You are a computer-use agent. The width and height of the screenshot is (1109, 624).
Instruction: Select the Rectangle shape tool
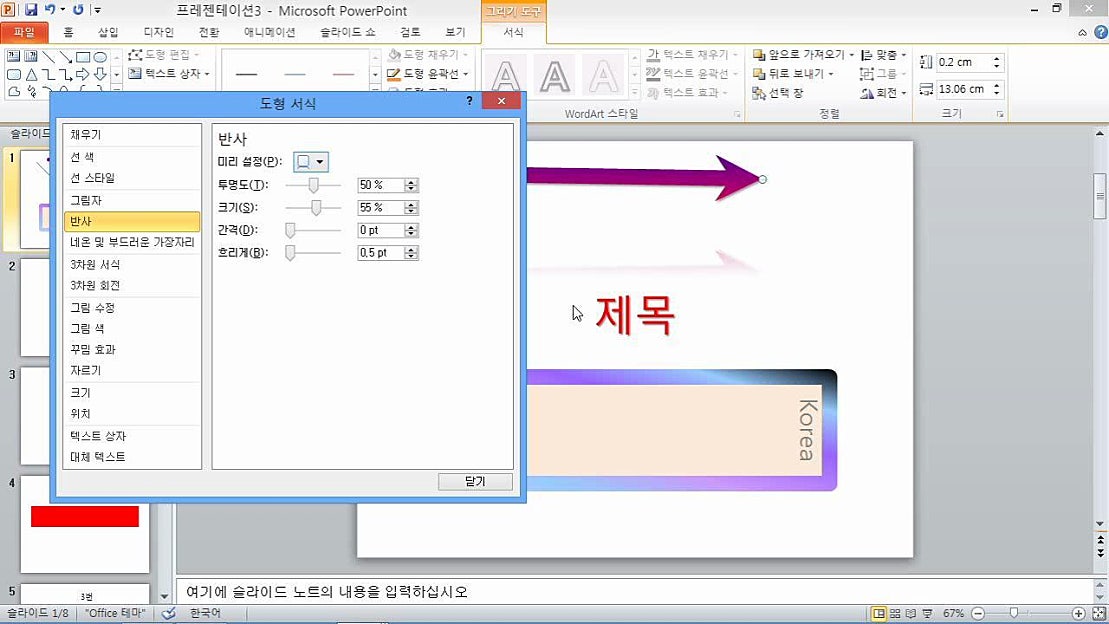tap(83, 56)
